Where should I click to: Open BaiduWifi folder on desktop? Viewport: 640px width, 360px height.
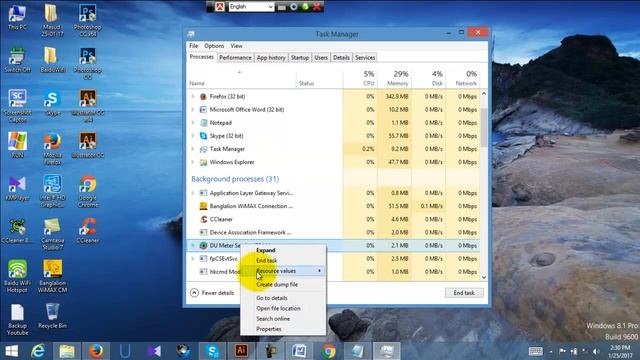click(52, 60)
